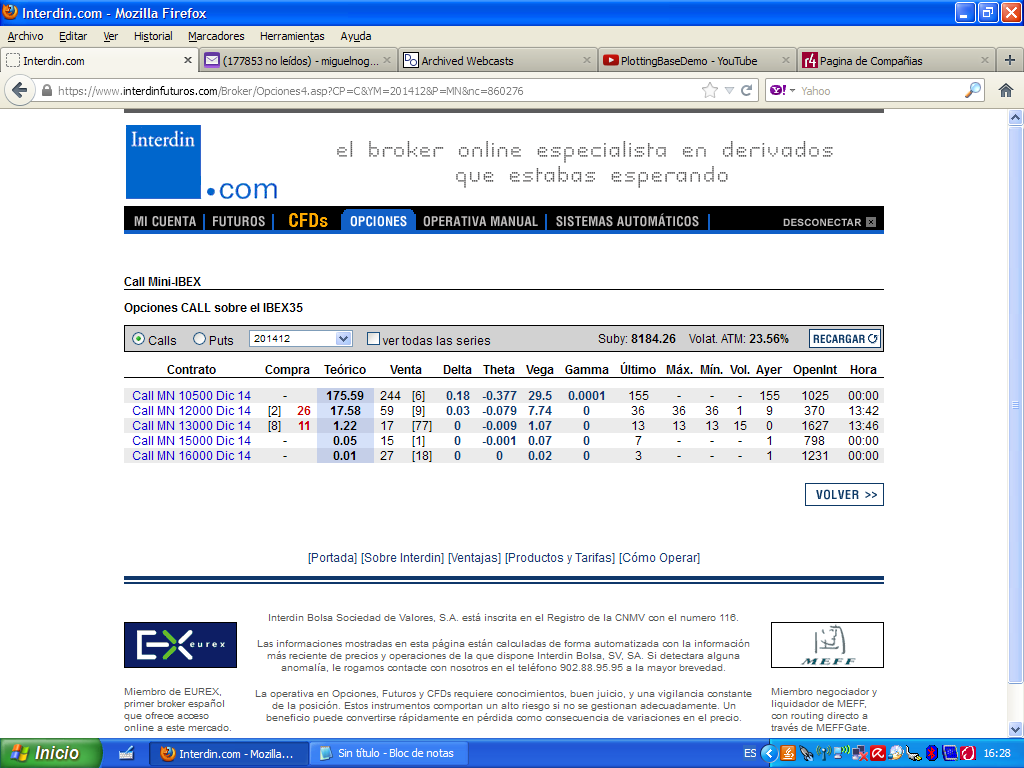Open the FUTUROS section
1024x768 pixels.
[x=238, y=221]
